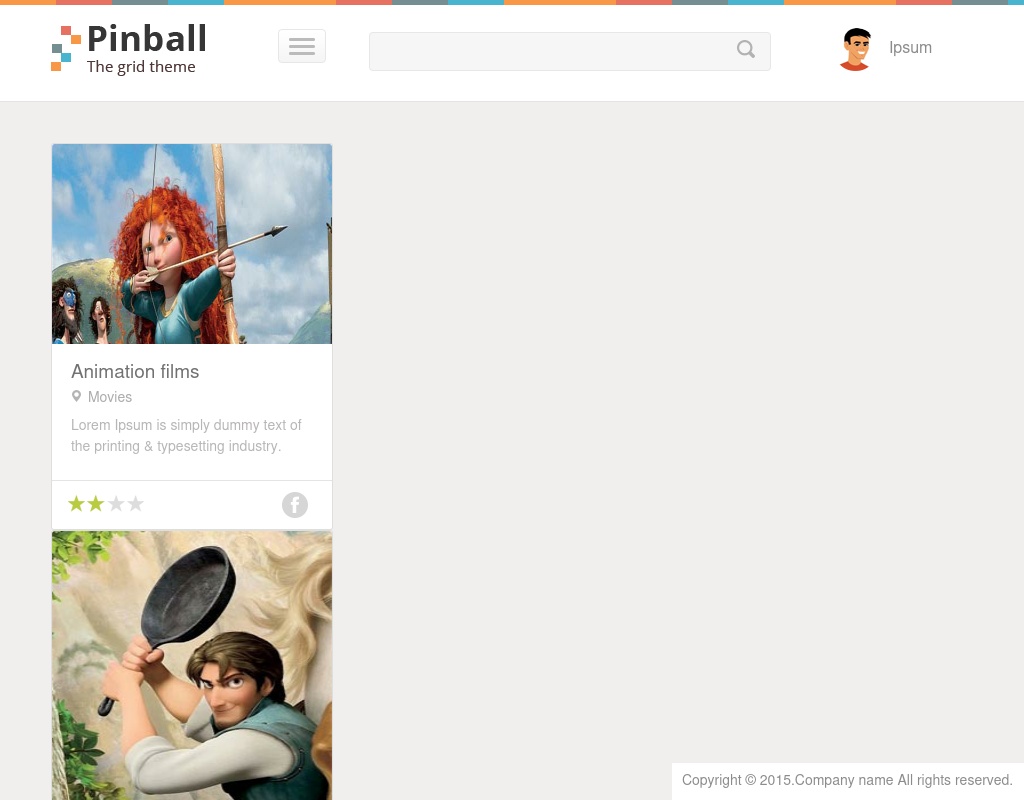Click the location pin icon beside Movies
This screenshot has width=1024, height=800.
point(76,396)
